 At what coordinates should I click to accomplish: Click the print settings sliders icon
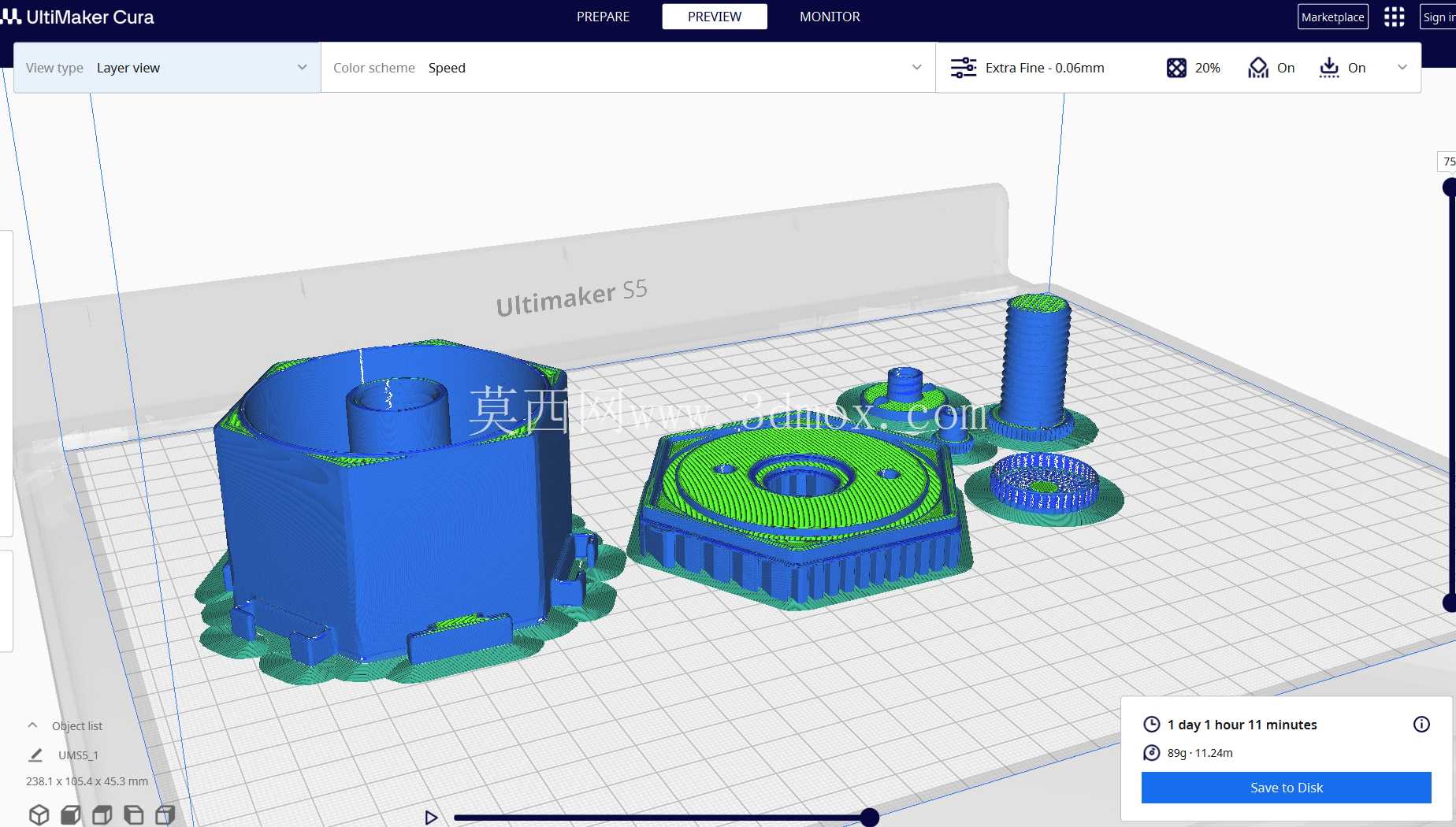point(963,68)
